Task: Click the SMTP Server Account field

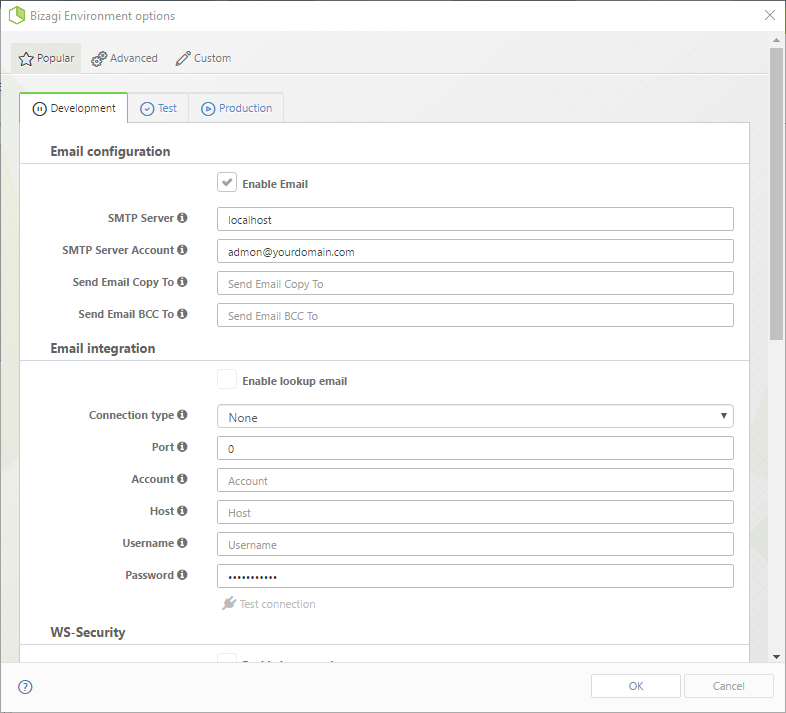Action: click(475, 251)
